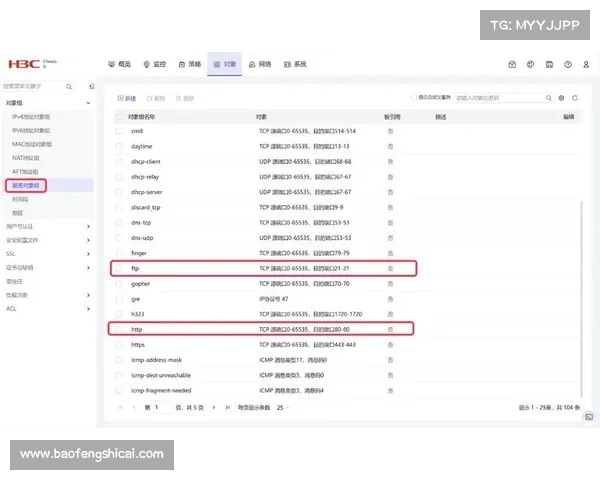Click the save icon in the top-right header
Image resolution: width=600 pixels, height=480 pixels.
(x=549, y=64)
